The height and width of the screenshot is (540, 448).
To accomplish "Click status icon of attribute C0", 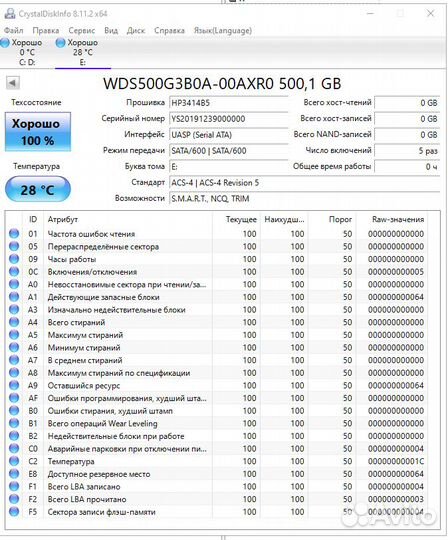I will click(x=14, y=448).
